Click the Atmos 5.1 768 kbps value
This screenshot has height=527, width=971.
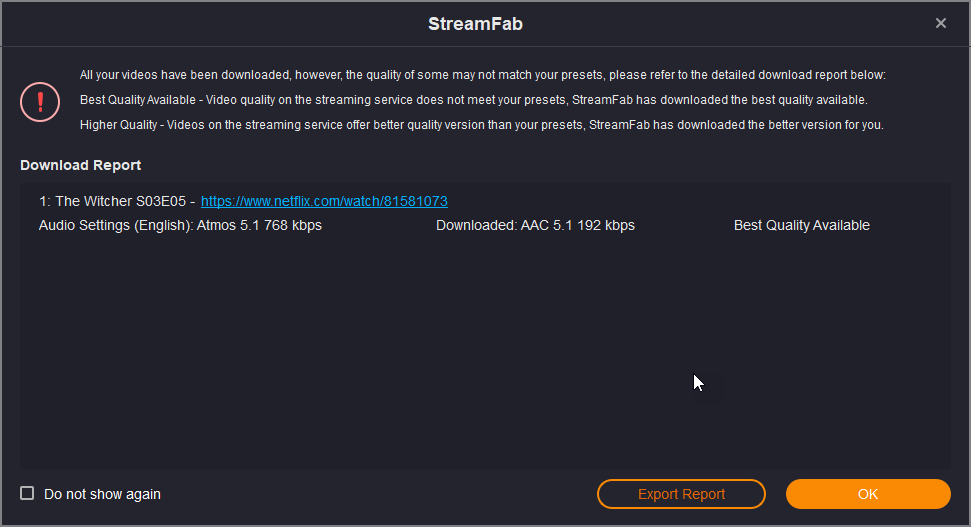click(x=259, y=225)
